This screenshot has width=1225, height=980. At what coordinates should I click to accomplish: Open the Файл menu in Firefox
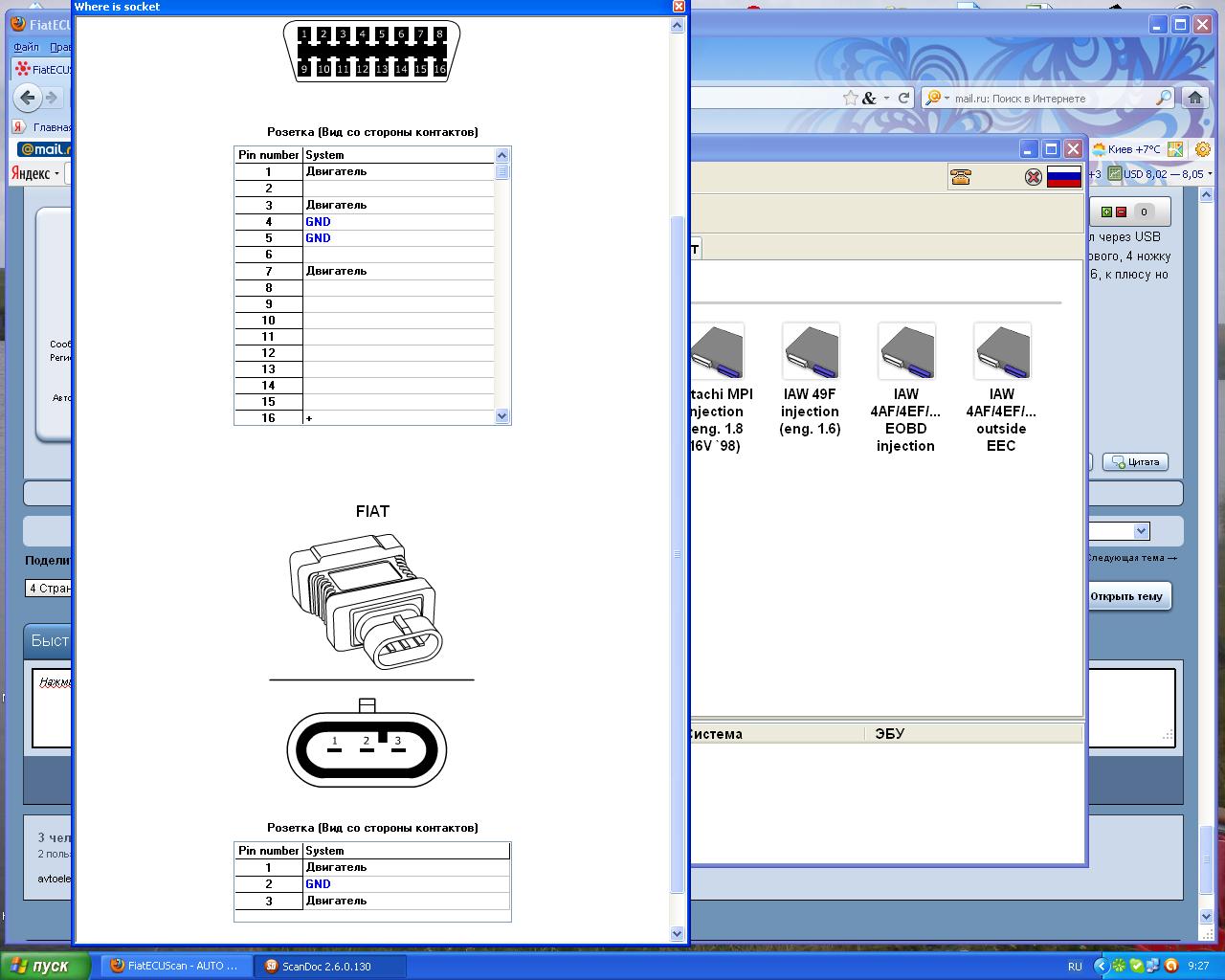click(x=26, y=47)
